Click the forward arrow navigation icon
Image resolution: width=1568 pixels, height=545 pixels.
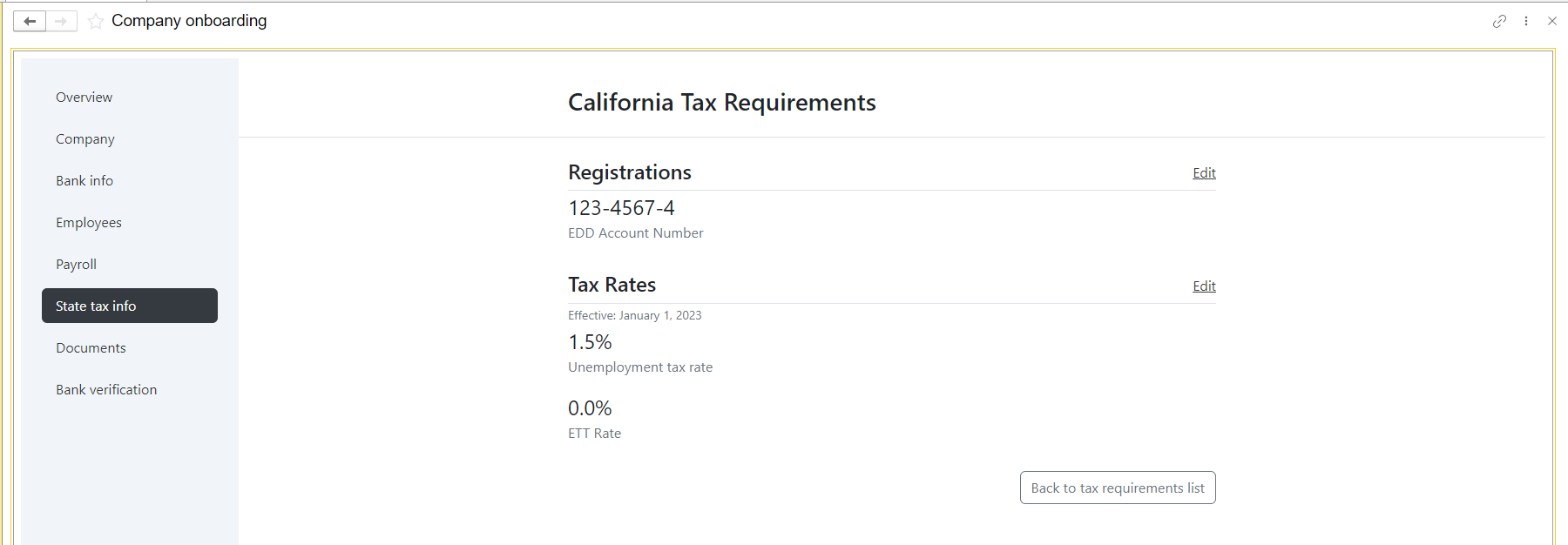pos(61,21)
